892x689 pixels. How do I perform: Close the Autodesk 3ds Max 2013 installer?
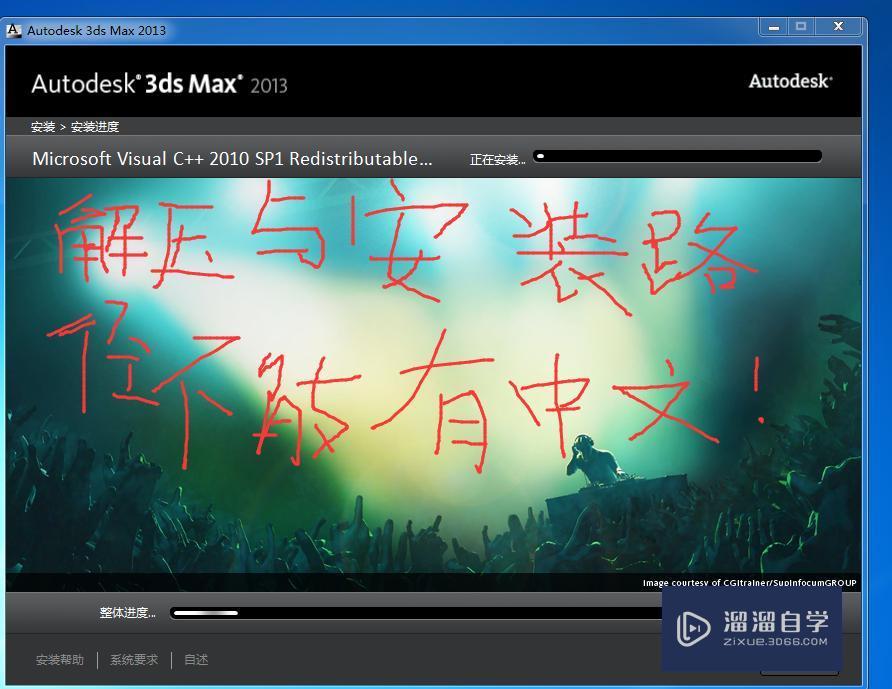click(837, 26)
